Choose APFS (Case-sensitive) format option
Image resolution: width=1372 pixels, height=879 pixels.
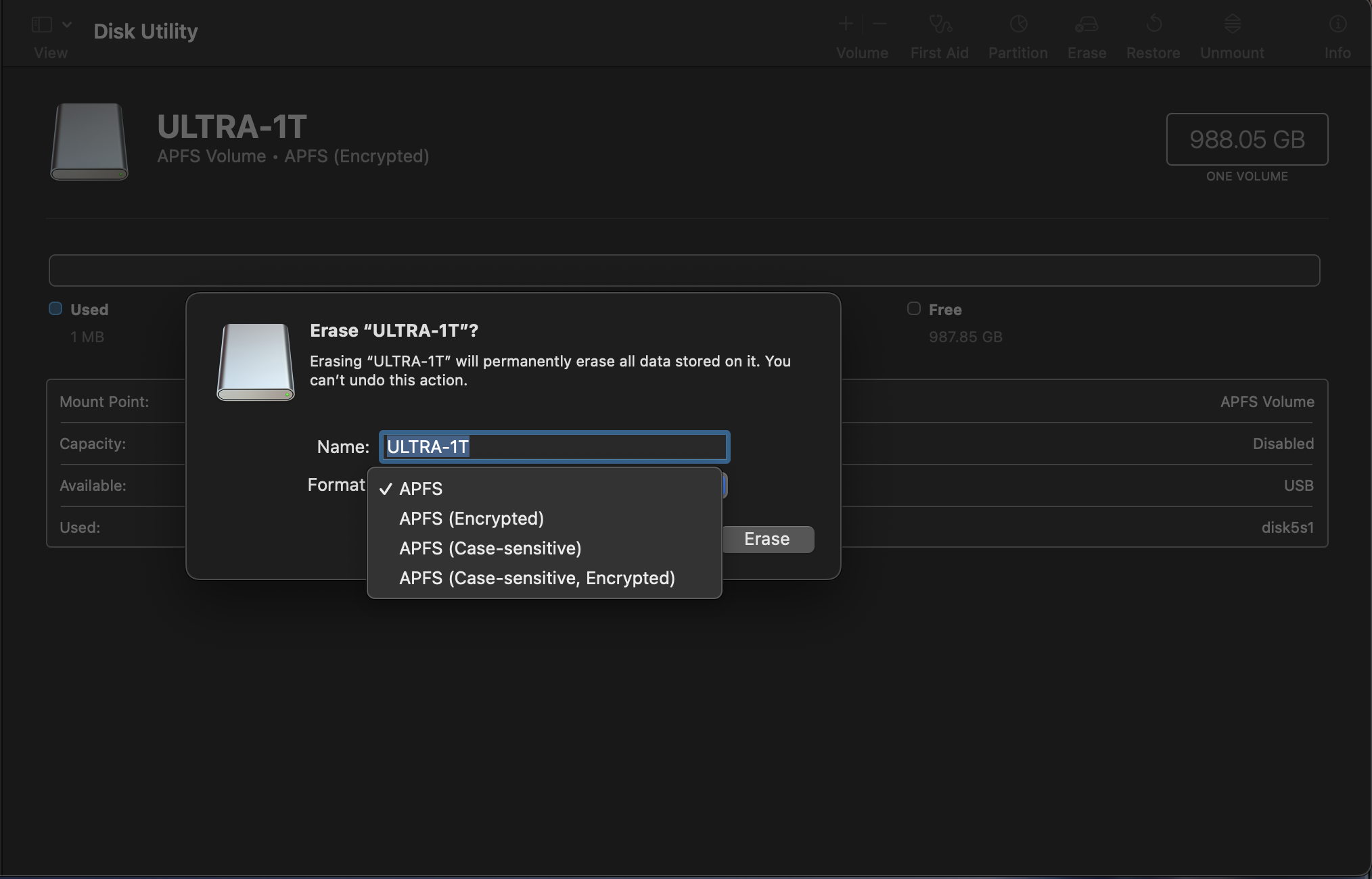pyautogui.click(x=490, y=548)
